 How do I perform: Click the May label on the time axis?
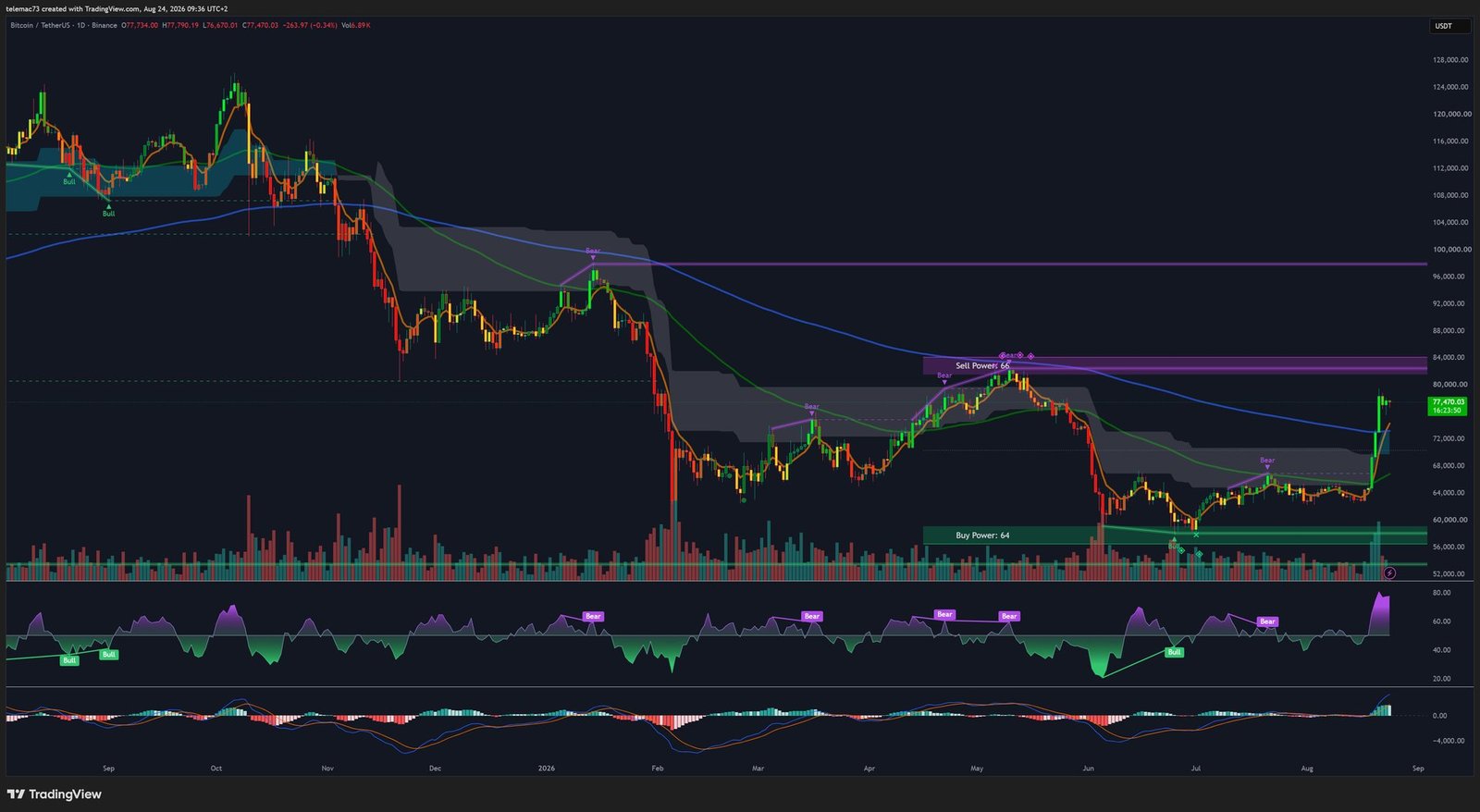tap(977, 769)
